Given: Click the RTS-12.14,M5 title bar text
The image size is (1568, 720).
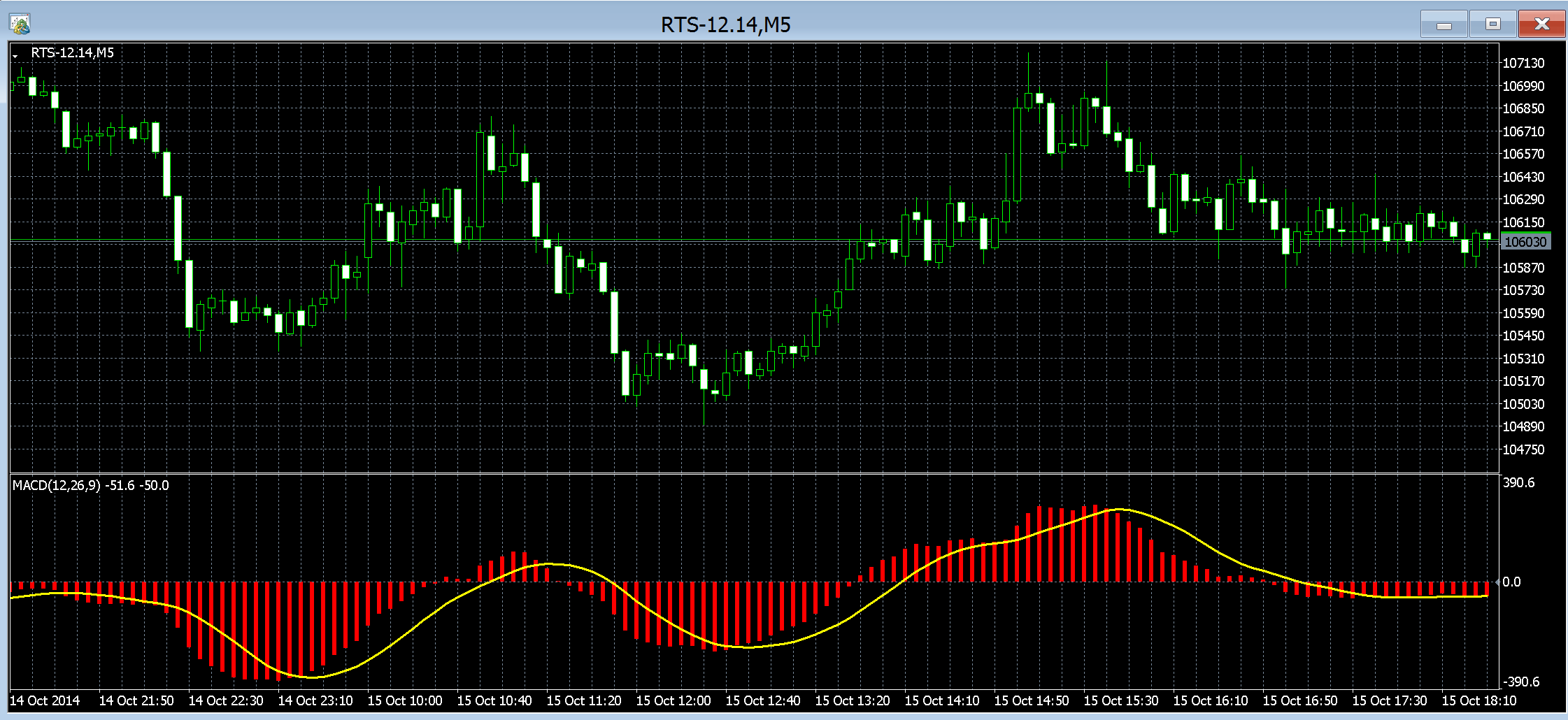Looking at the screenshot, I should pos(725,25).
